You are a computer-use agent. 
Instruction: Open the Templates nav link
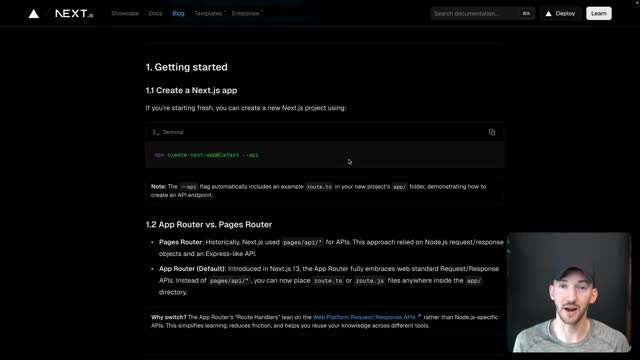click(x=209, y=13)
